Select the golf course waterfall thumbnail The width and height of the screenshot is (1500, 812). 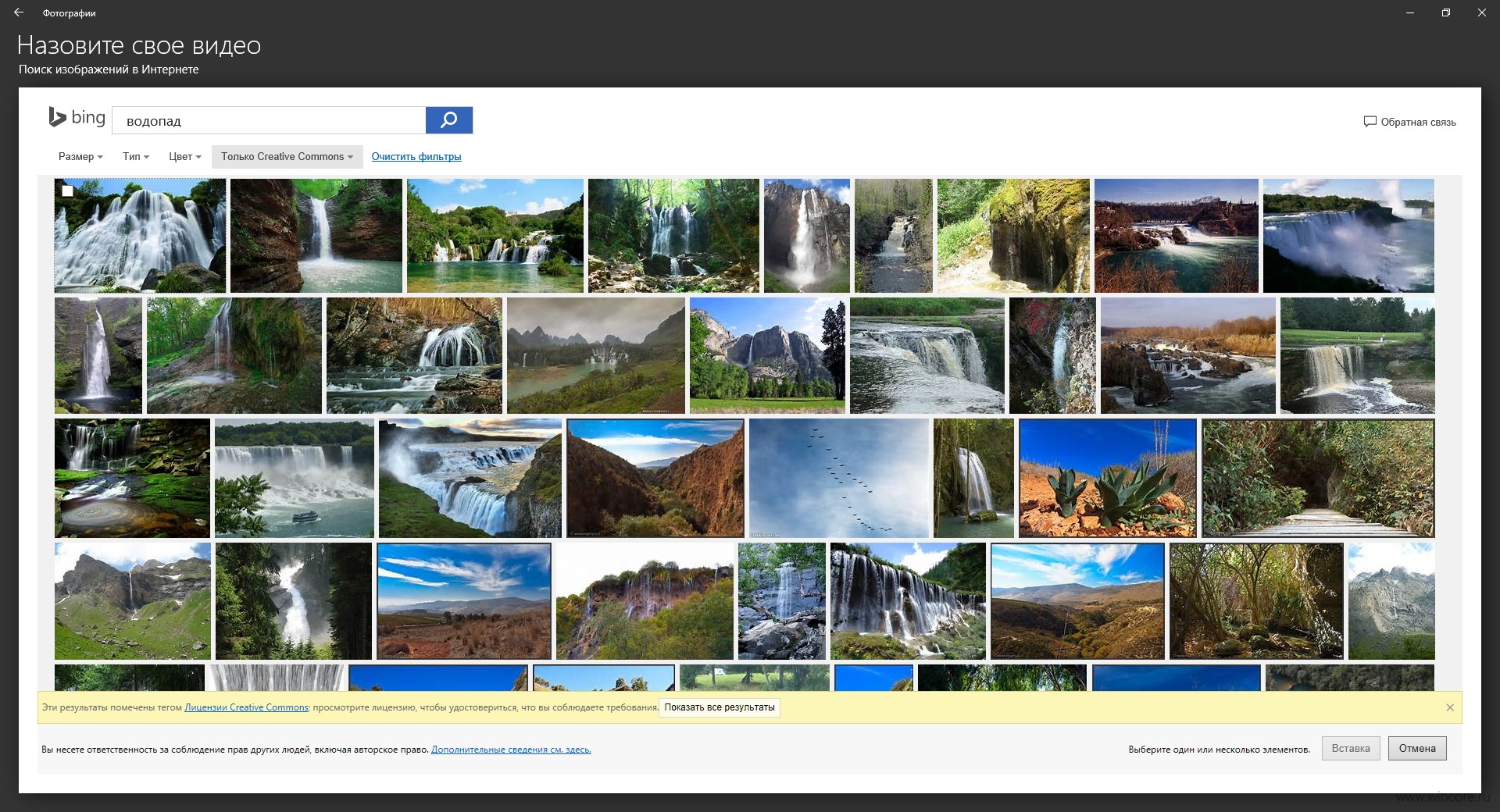[1358, 355]
